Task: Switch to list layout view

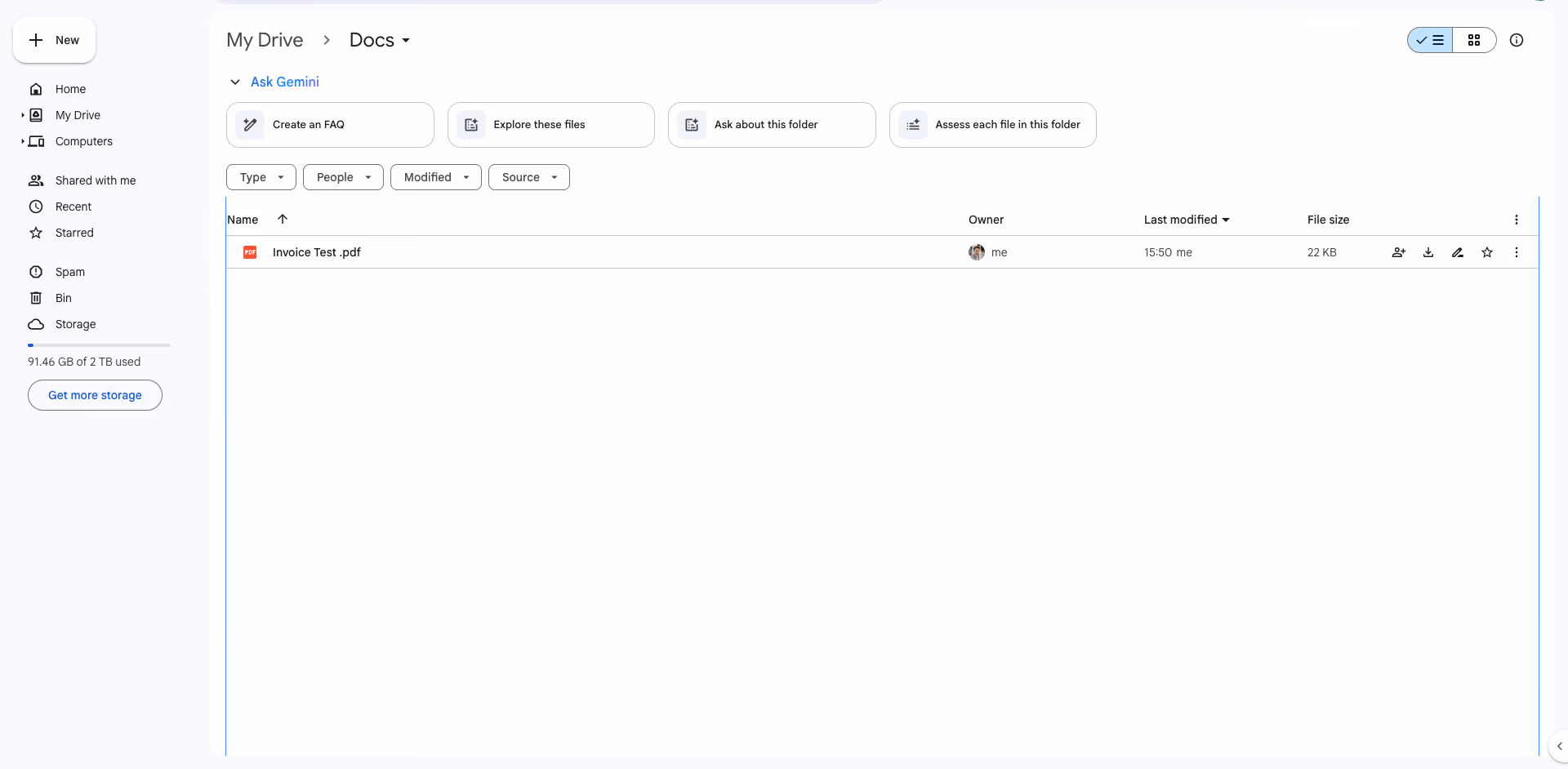Action: tap(1430, 40)
